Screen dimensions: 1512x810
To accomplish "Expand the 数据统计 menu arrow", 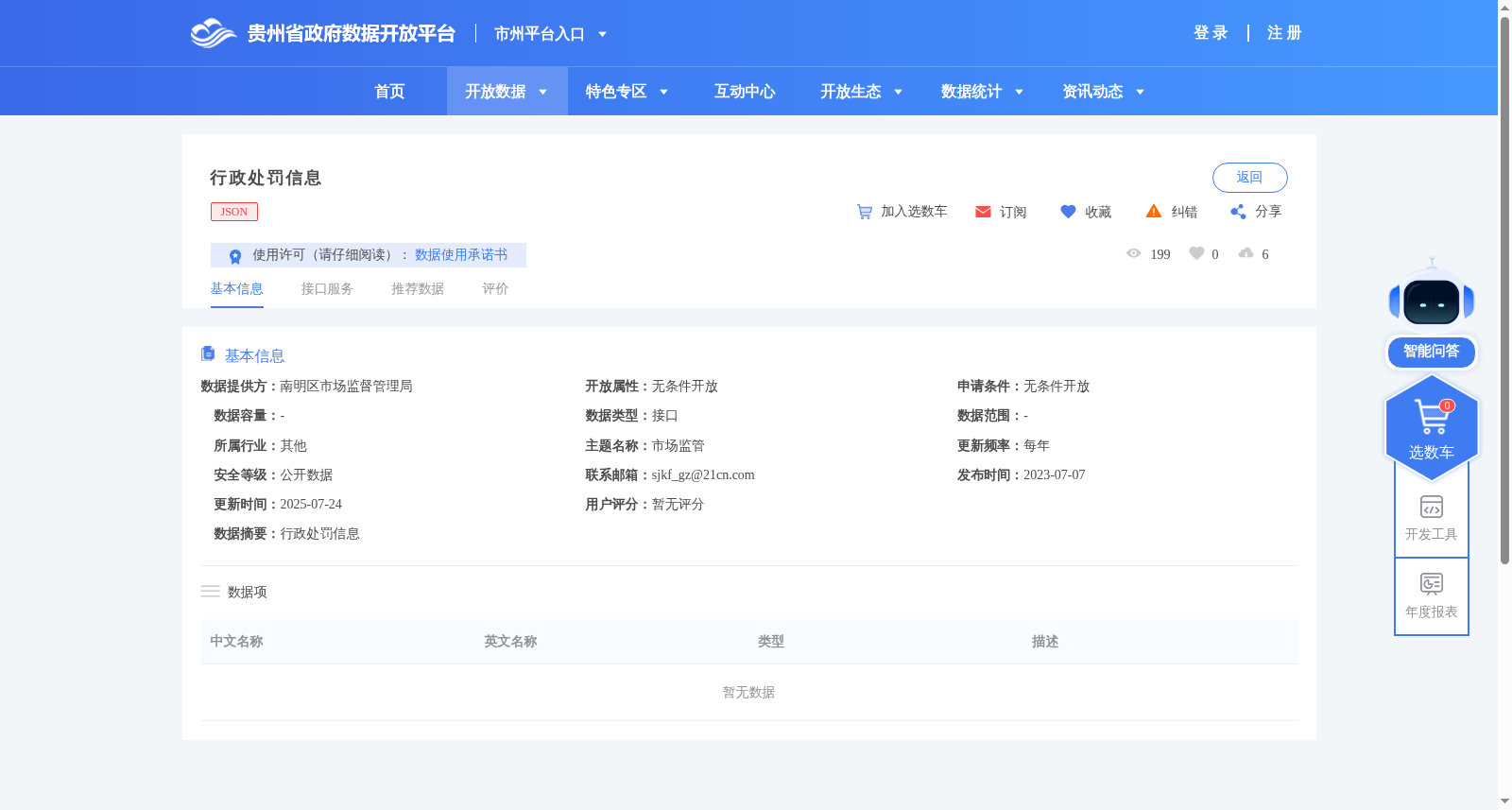I will pos(1019,92).
